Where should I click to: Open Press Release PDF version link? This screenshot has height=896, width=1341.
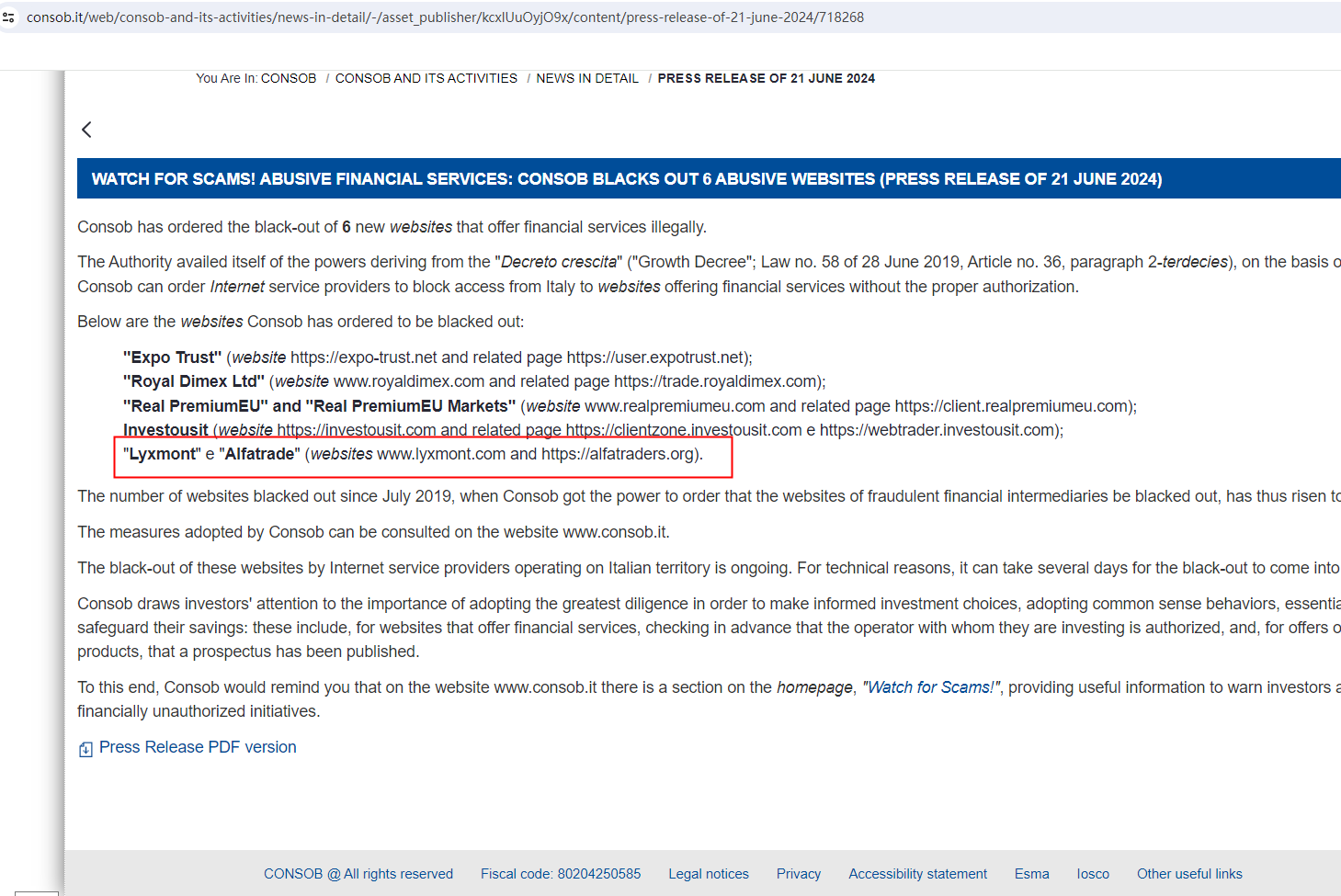[x=198, y=747]
